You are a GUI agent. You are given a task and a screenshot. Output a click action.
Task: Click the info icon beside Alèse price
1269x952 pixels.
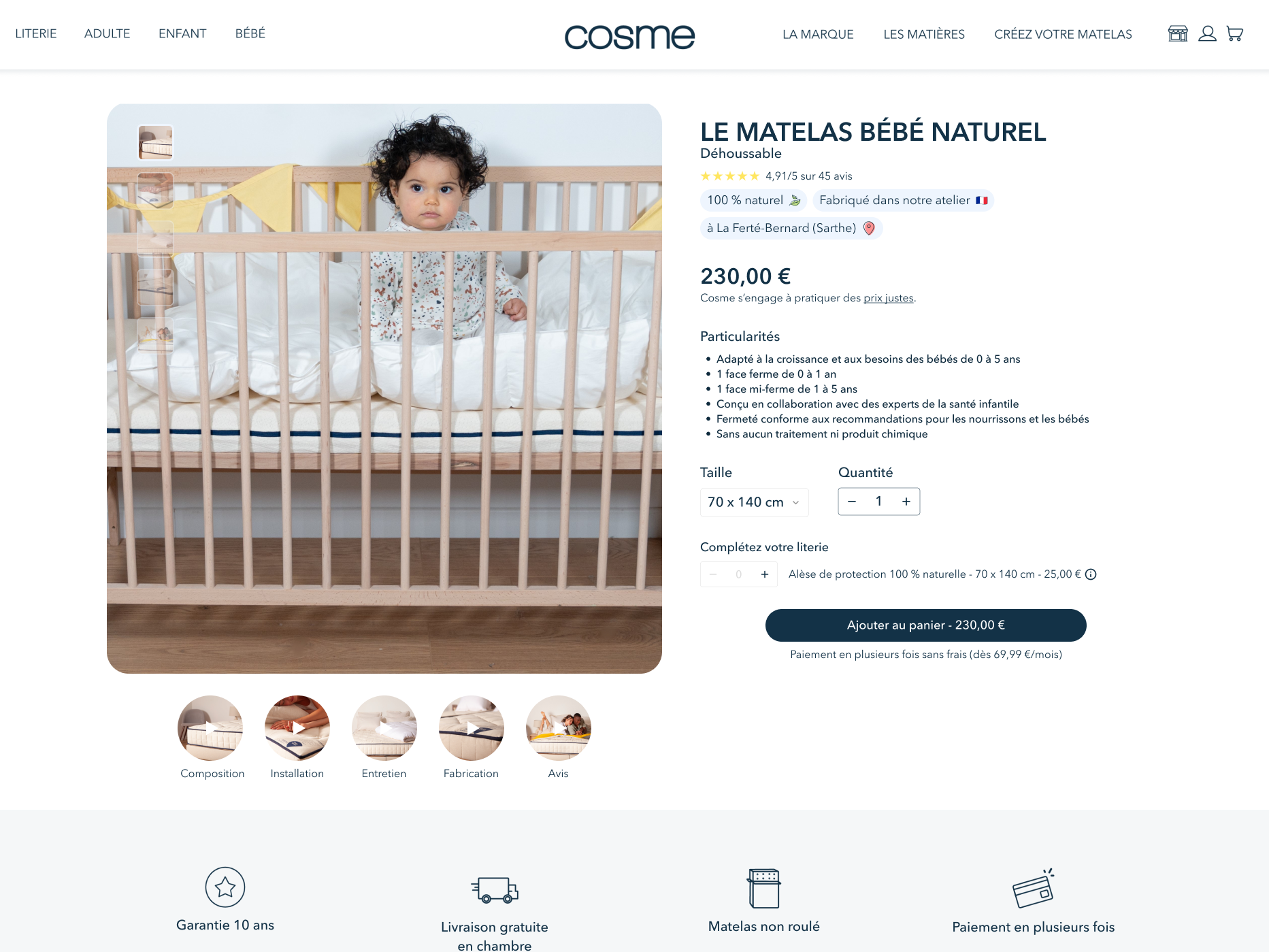1091,574
